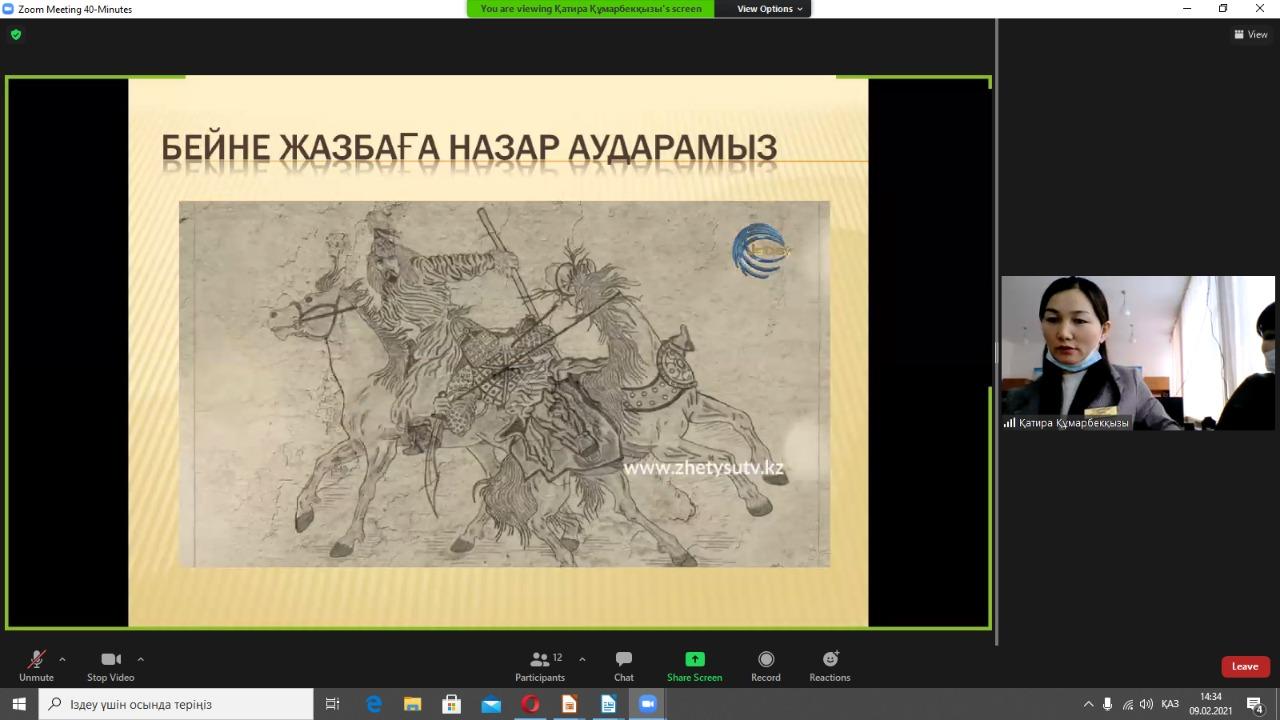Select the presenter's video thumbnail
The width and height of the screenshot is (1280, 720).
pos(1138,352)
